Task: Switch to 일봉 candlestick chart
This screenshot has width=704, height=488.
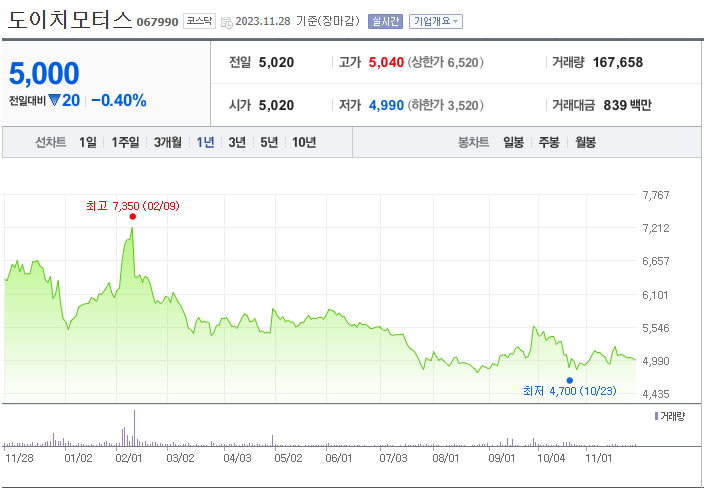Action: [513, 142]
